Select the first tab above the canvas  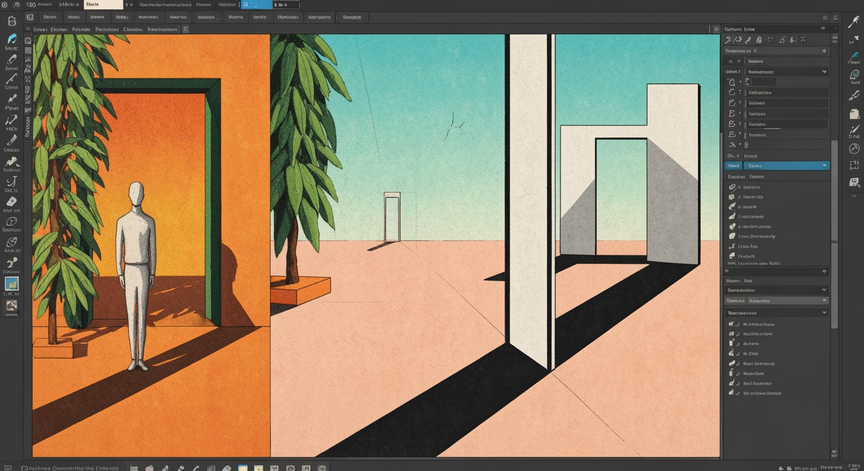coord(40,29)
